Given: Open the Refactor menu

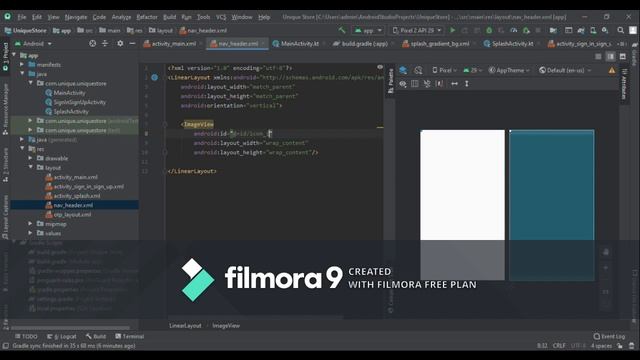Looking at the screenshot, I should pyautogui.click(x=147, y=17).
